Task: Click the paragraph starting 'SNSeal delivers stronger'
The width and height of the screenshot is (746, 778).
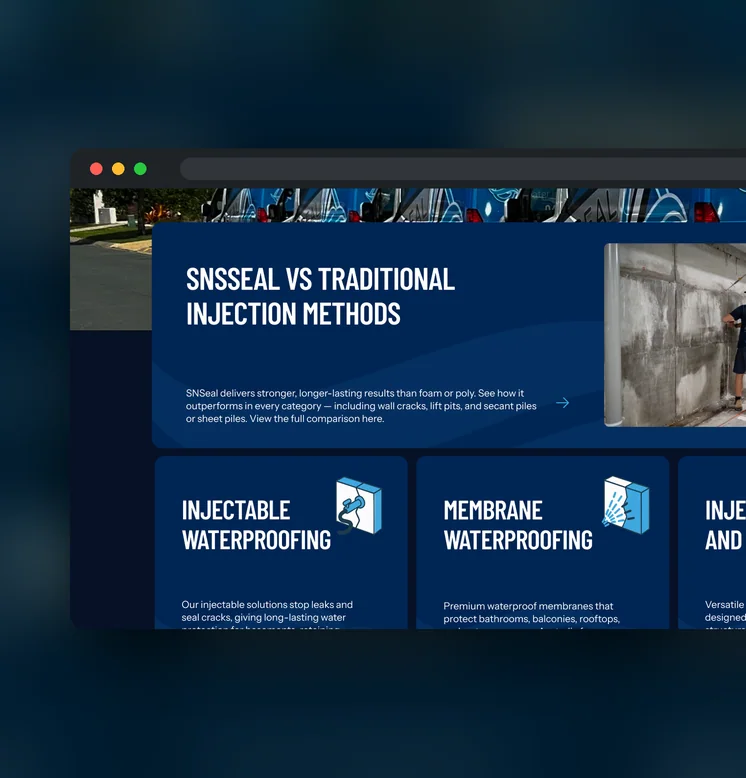Action: tap(361, 406)
